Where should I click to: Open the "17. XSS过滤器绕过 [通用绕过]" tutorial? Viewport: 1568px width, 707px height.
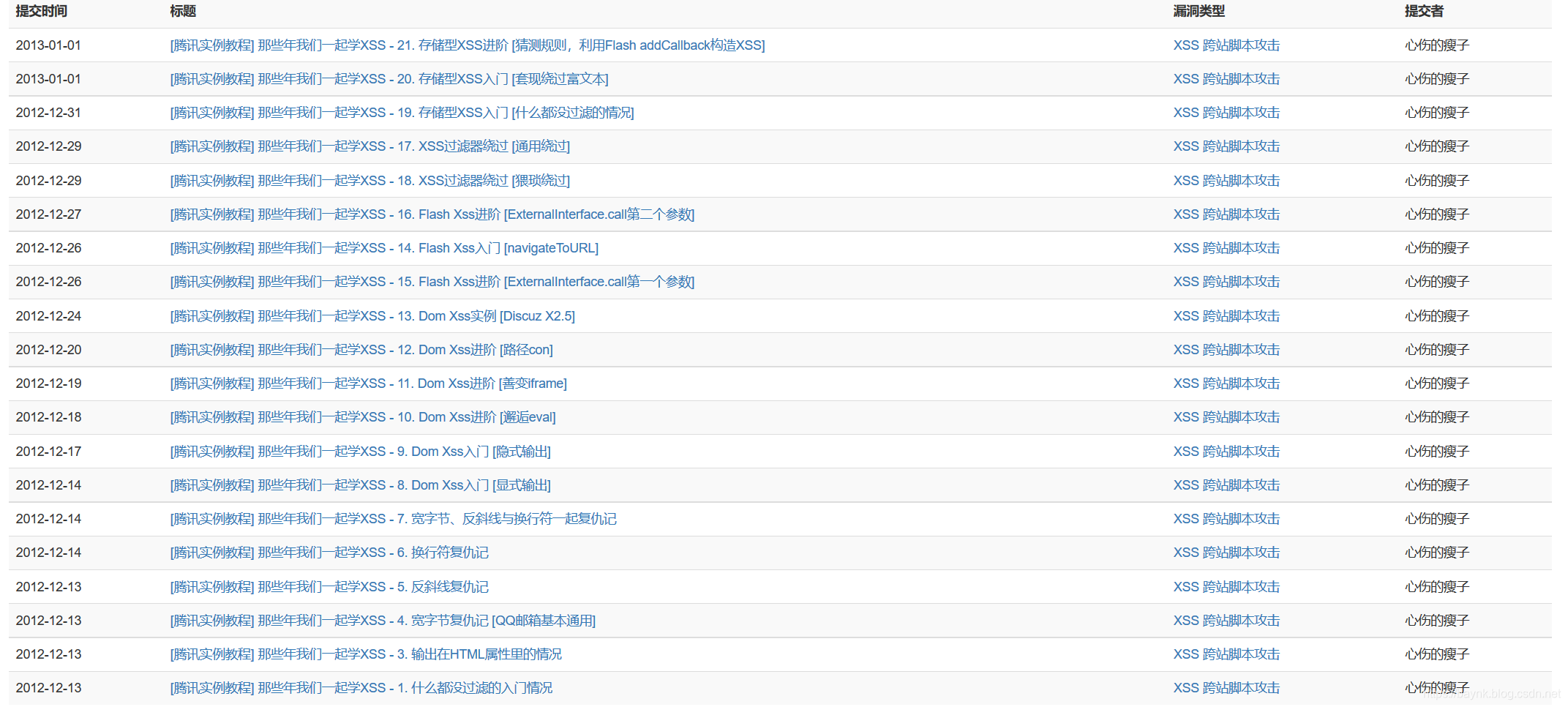[x=370, y=146]
